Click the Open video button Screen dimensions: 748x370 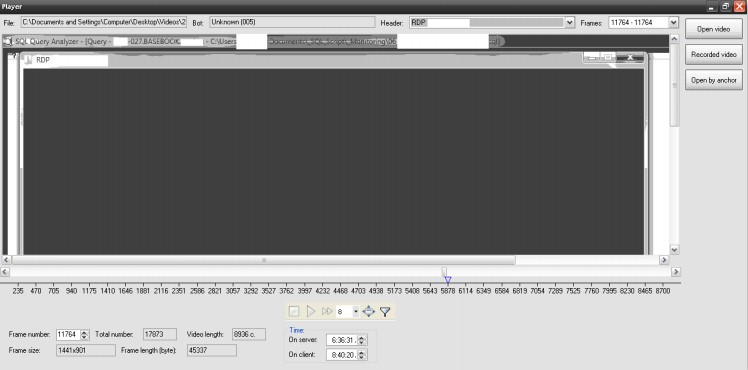click(714, 29)
